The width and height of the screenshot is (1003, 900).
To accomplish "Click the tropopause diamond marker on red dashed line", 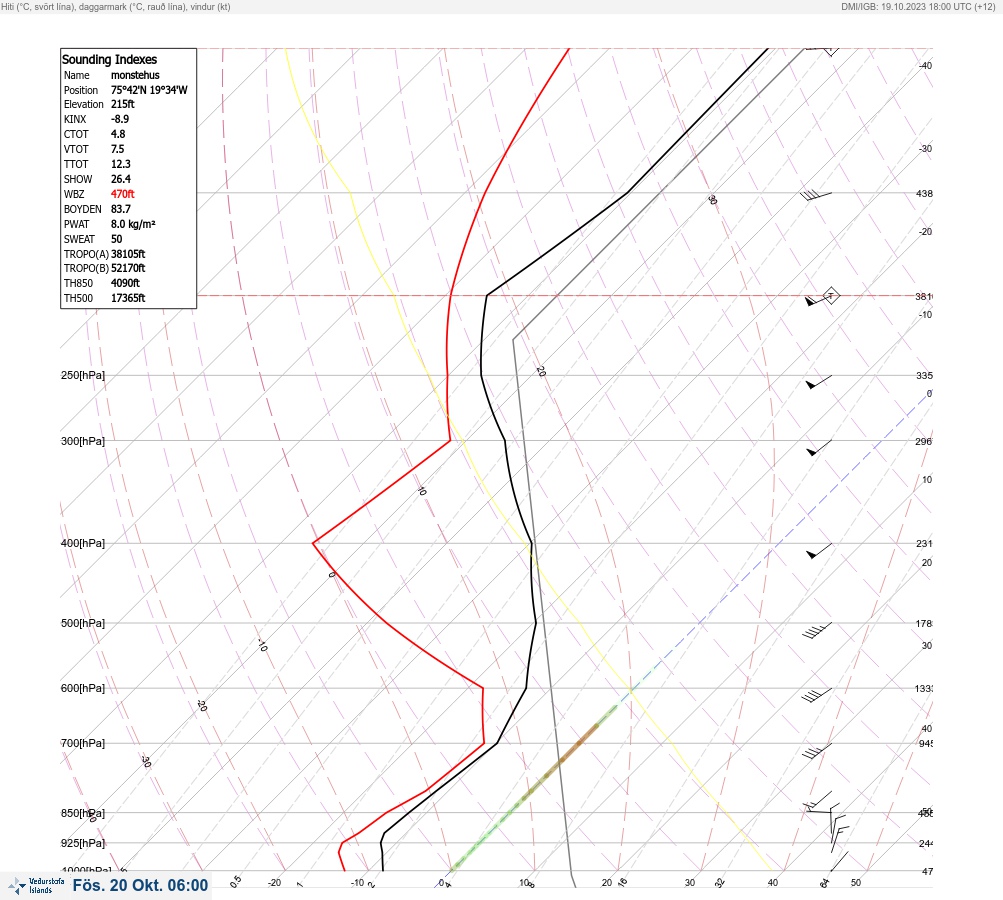I will click(x=830, y=296).
